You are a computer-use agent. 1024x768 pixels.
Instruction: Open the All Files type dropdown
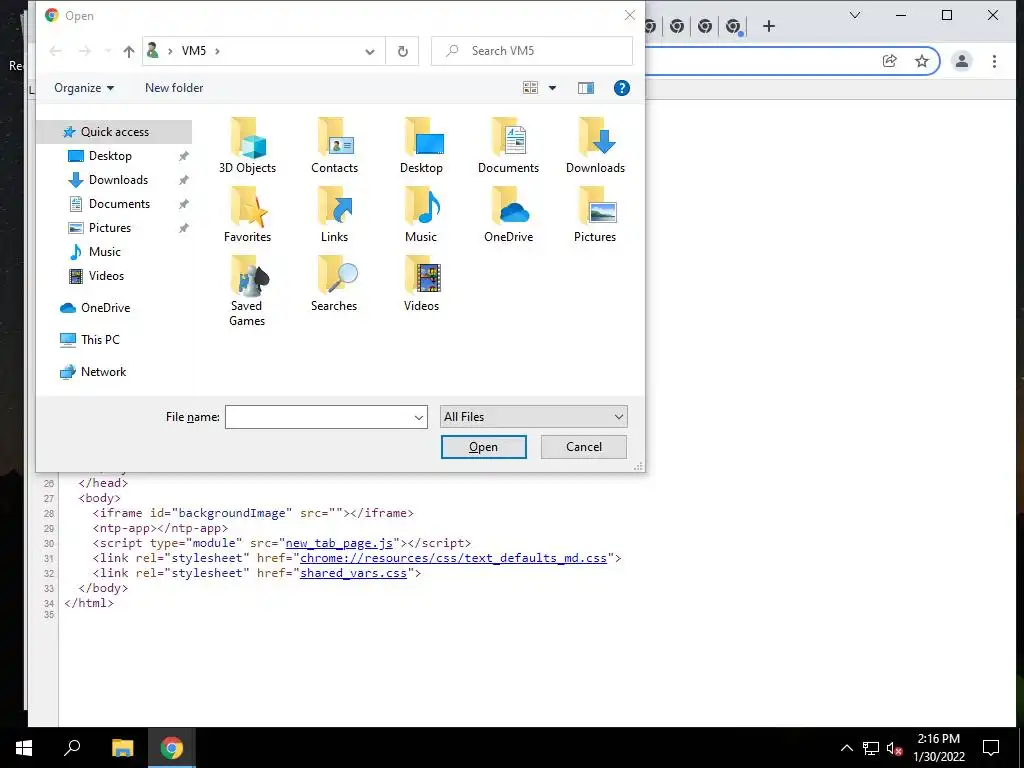tap(534, 417)
